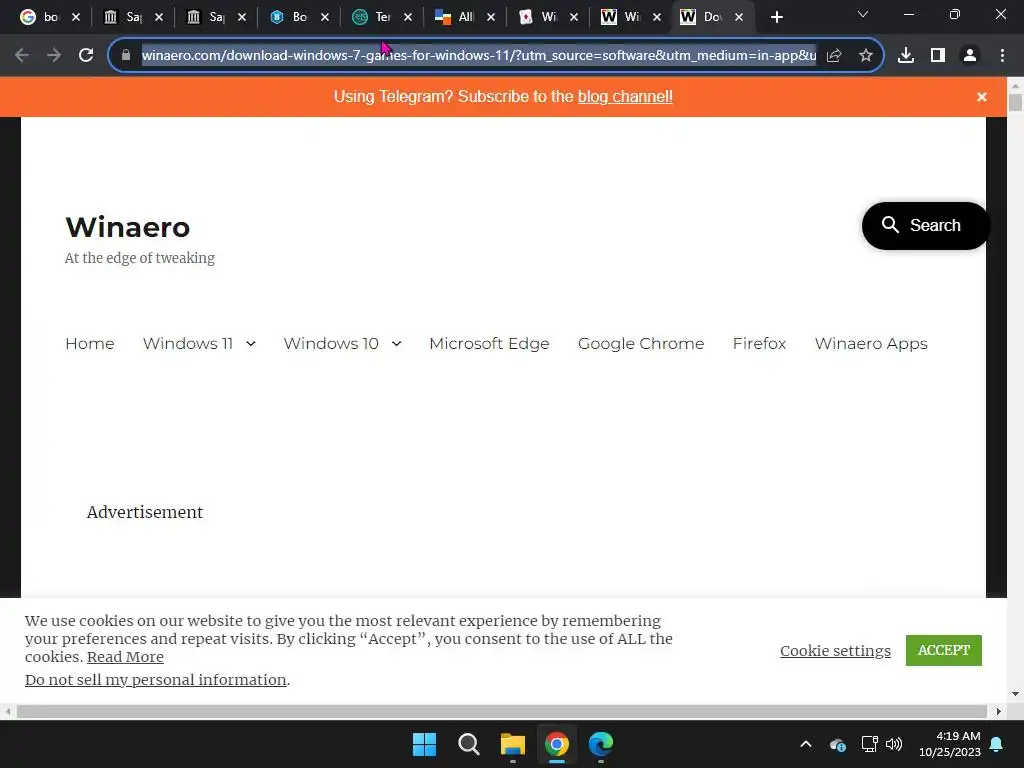Open the volume speaker tray icon
The width and height of the screenshot is (1024, 768).
[894, 744]
